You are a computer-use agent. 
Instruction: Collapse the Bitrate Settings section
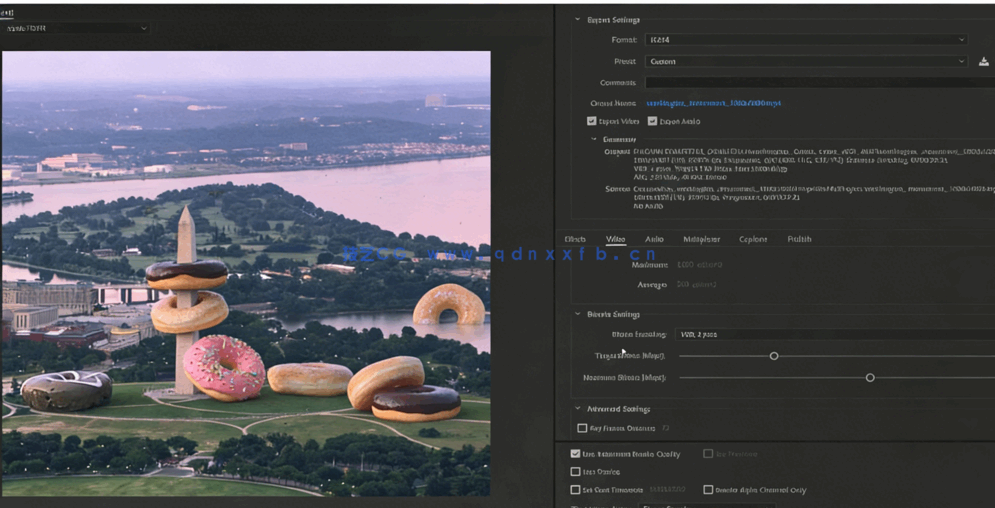pos(578,314)
